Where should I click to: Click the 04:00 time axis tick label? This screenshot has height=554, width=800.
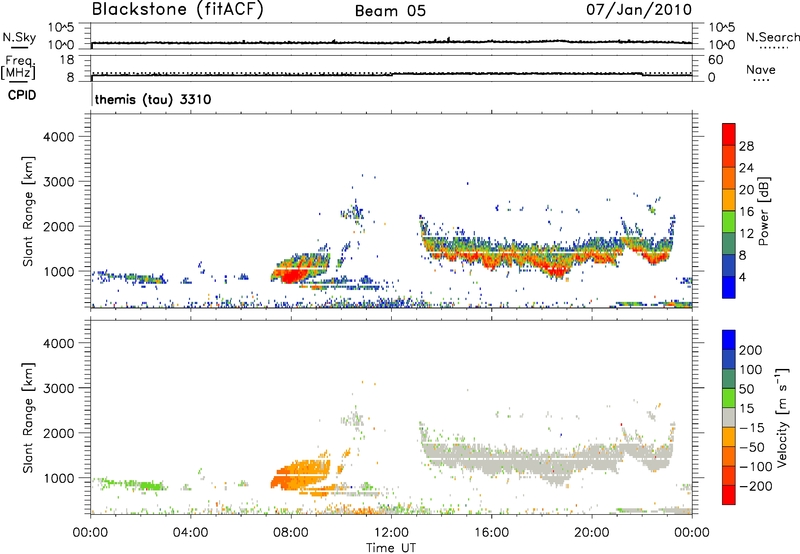(190, 533)
